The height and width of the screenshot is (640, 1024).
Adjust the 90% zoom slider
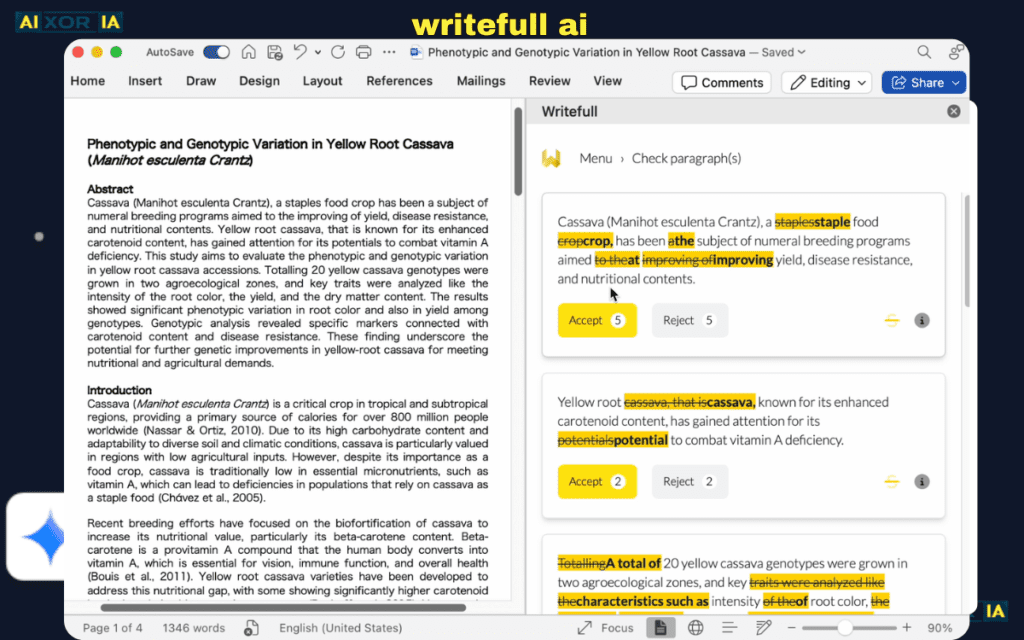845,628
